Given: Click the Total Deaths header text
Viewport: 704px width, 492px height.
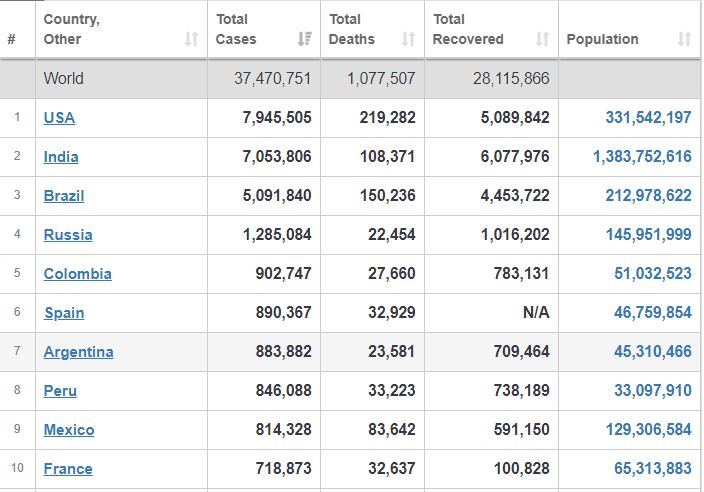Looking at the screenshot, I should point(352,29).
